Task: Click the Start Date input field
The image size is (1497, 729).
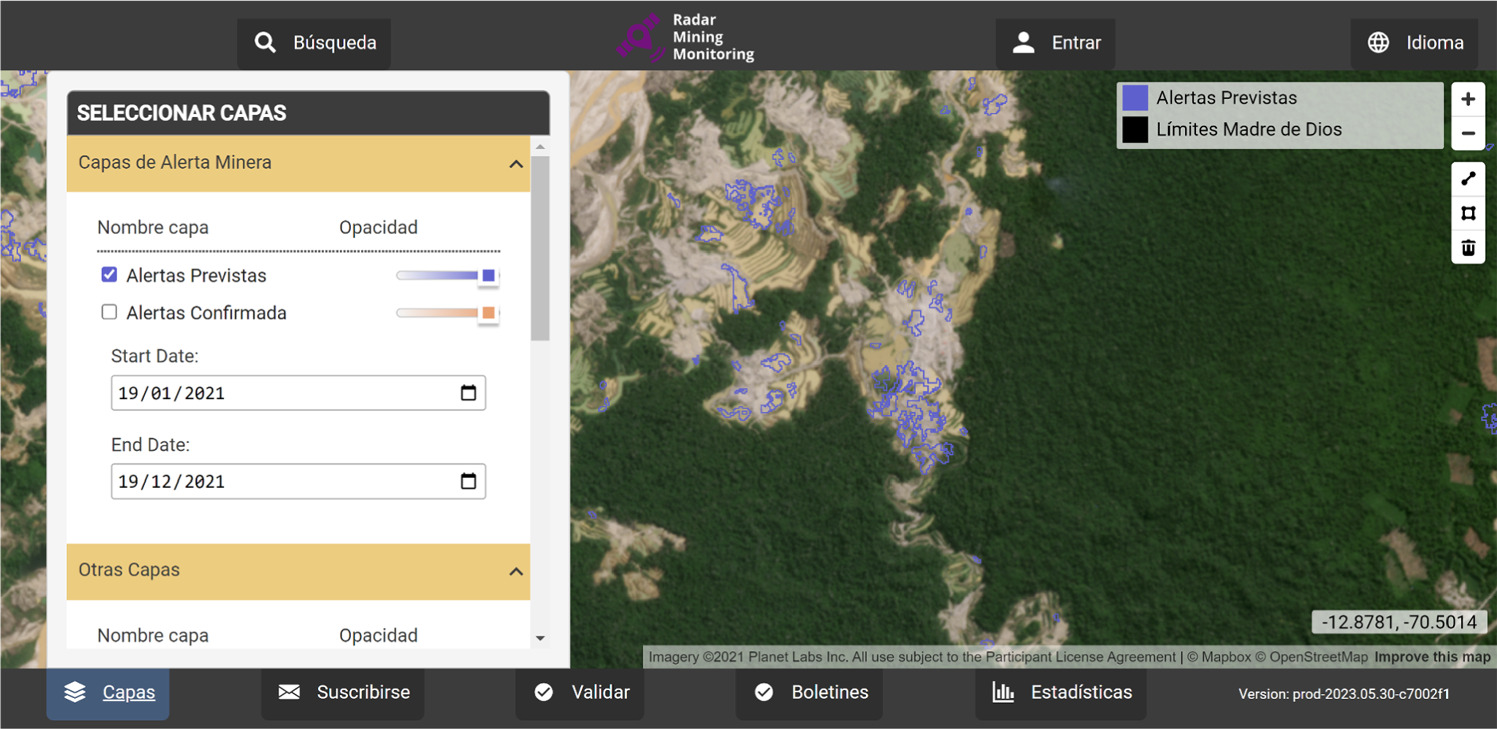Action: coord(298,393)
